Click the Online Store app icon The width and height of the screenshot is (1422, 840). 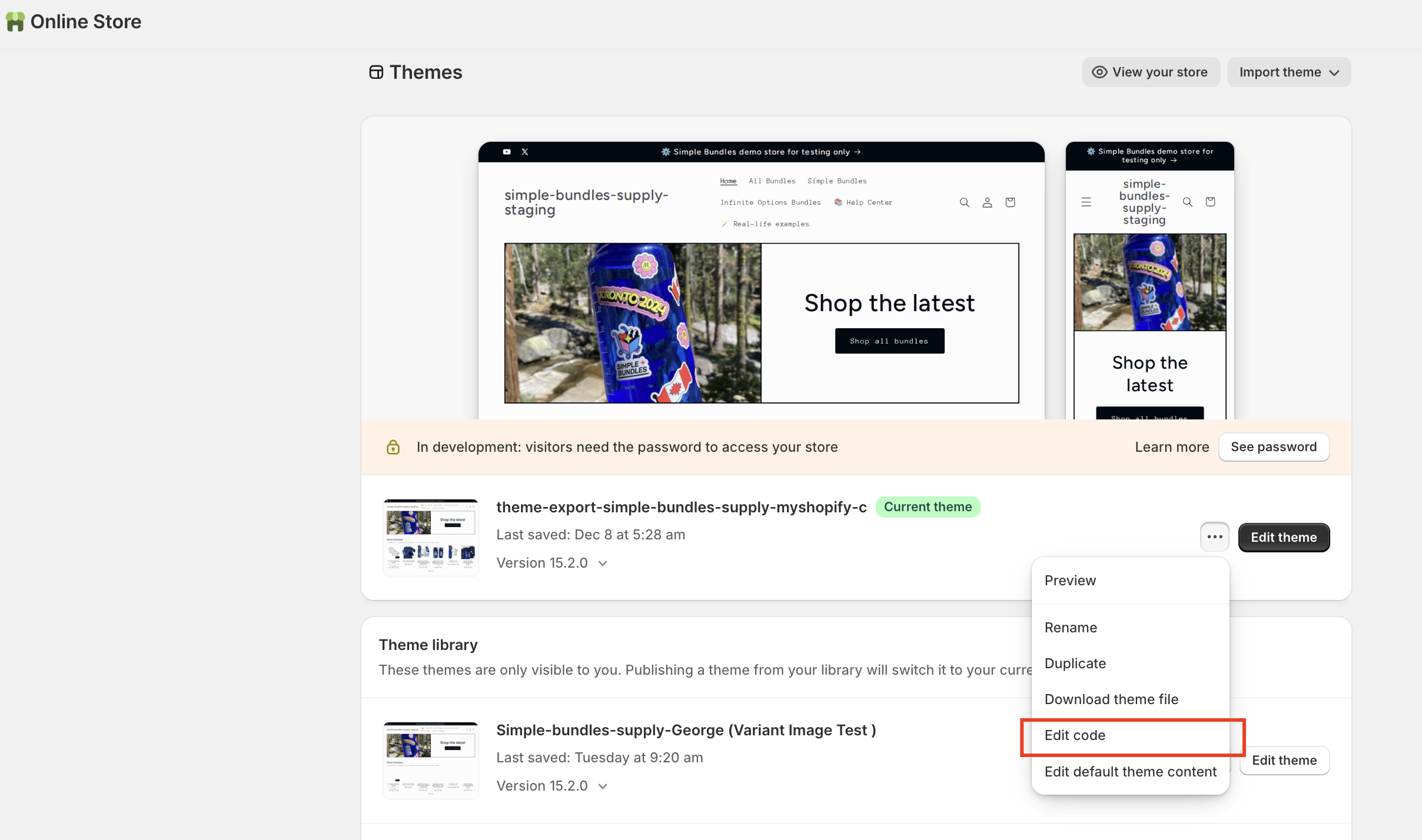pyautogui.click(x=15, y=22)
